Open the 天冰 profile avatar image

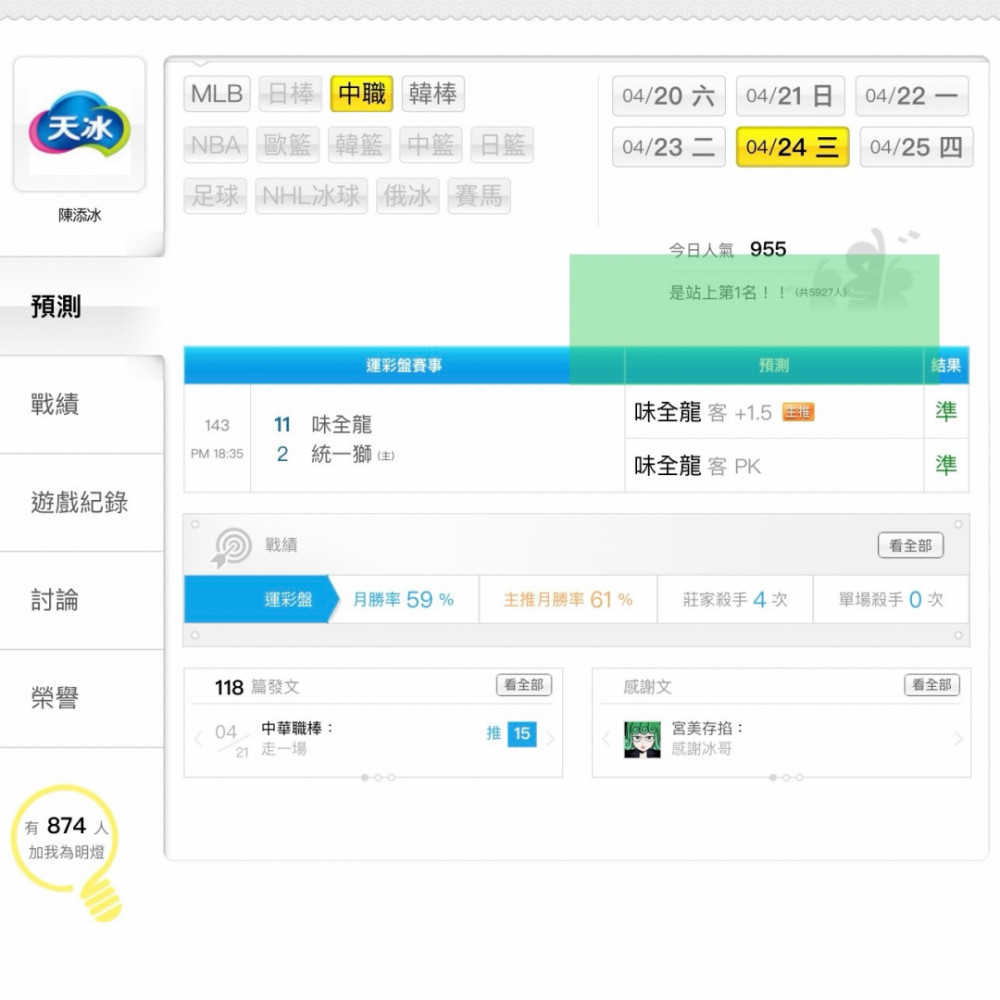pos(80,124)
